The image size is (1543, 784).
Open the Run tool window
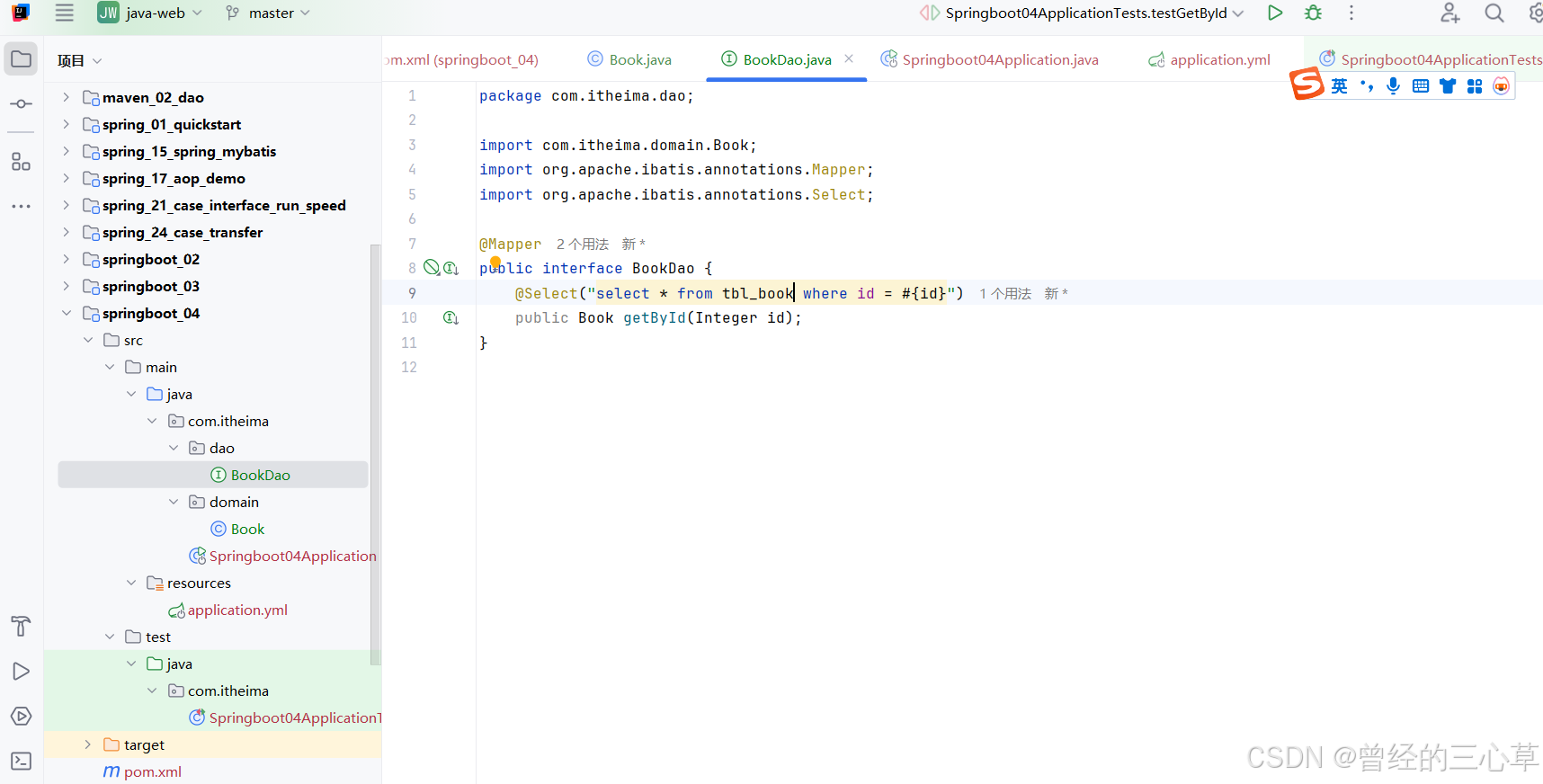point(21,671)
